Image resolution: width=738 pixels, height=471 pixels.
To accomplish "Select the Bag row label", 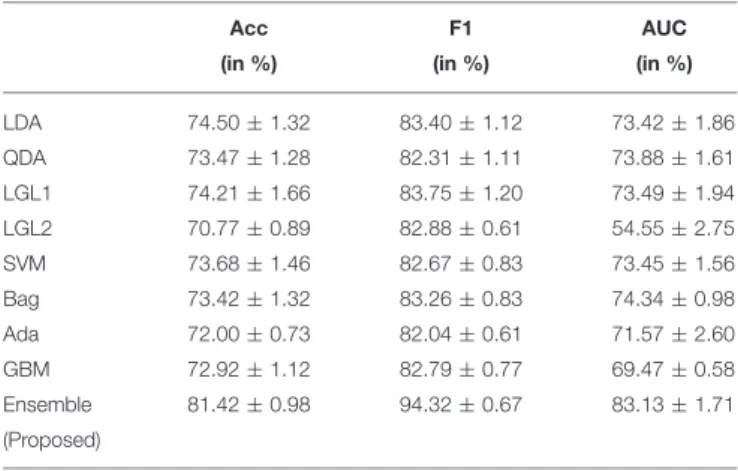I will tap(21, 300).
